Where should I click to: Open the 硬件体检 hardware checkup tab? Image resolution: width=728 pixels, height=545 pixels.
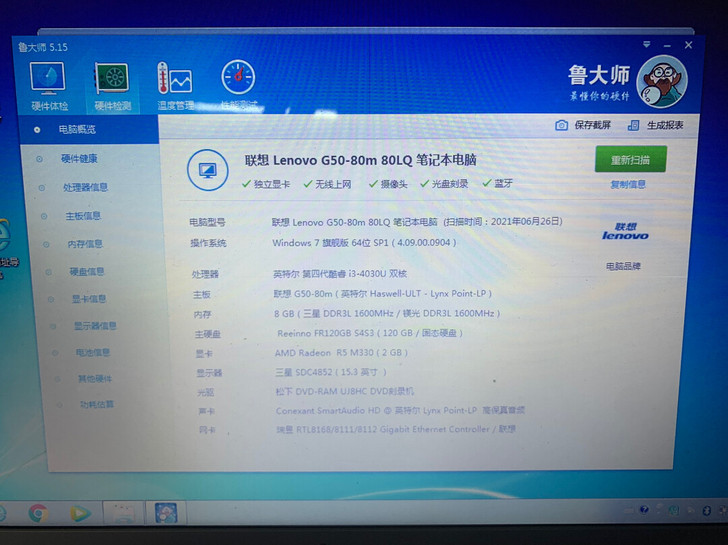[x=49, y=87]
